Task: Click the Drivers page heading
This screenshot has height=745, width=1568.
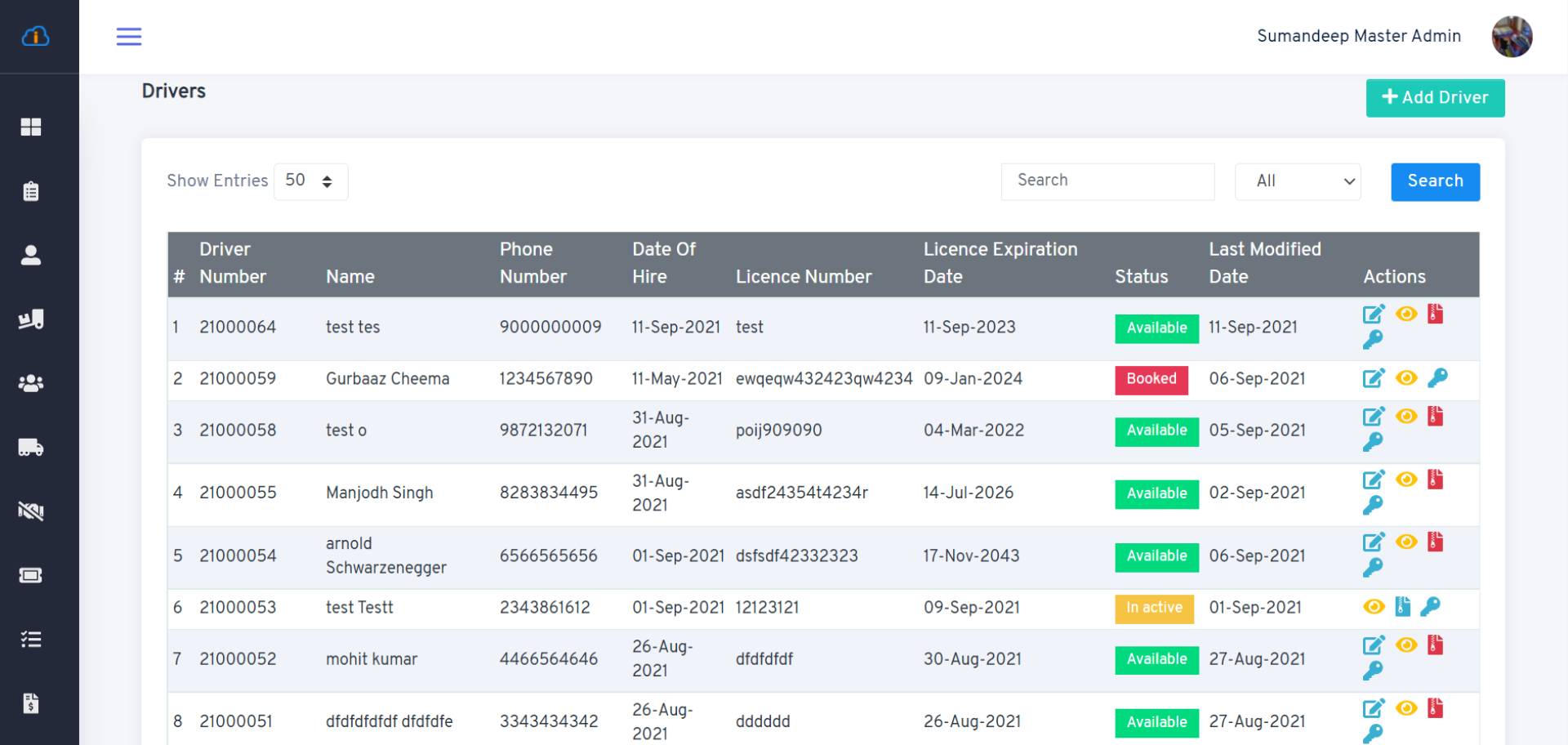Action: [x=174, y=91]
